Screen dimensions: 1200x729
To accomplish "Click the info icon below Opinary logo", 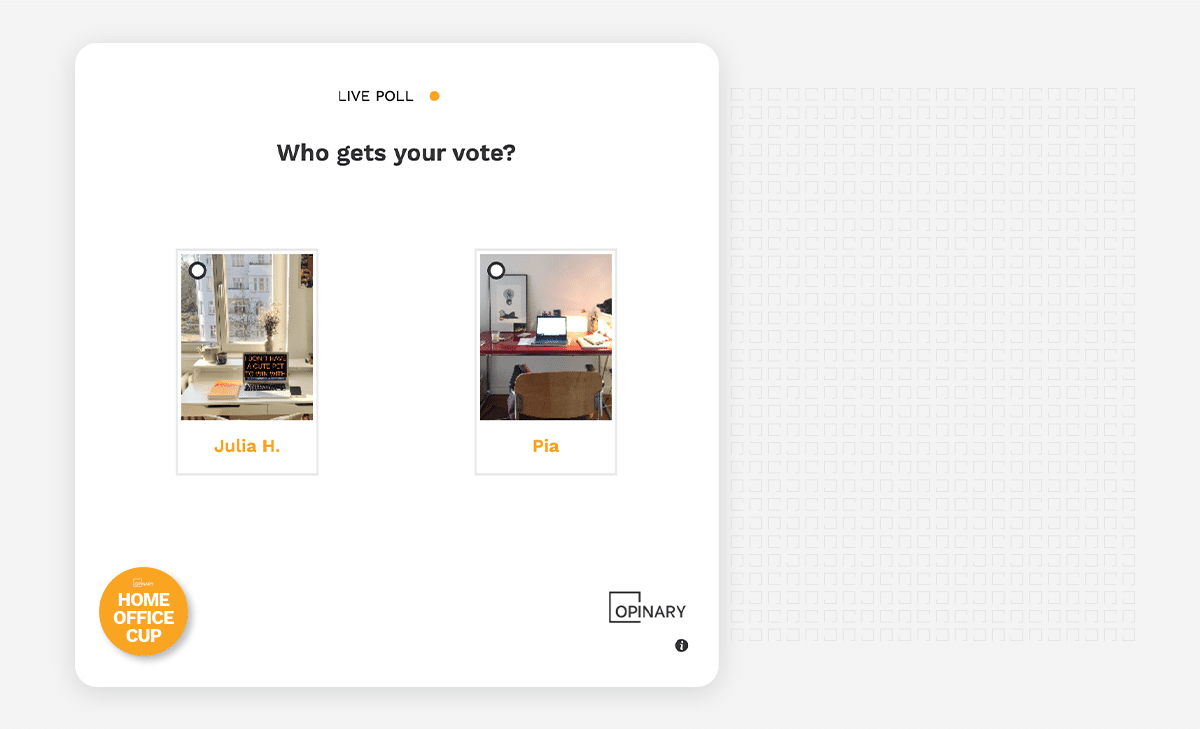I will coord(682,646).
